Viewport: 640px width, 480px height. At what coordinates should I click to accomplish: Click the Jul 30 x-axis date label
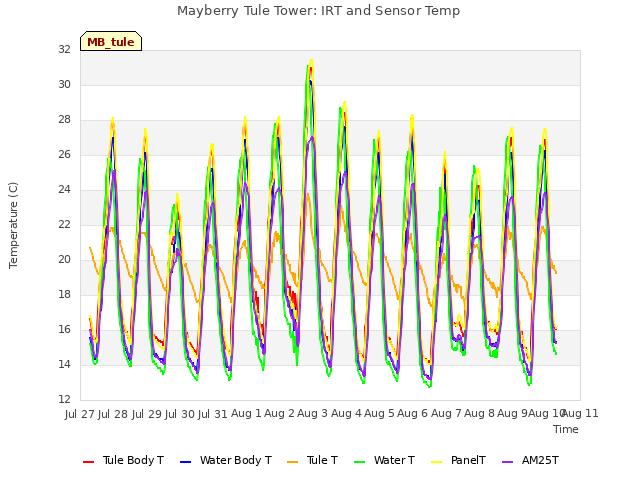[x=180, y=414]
